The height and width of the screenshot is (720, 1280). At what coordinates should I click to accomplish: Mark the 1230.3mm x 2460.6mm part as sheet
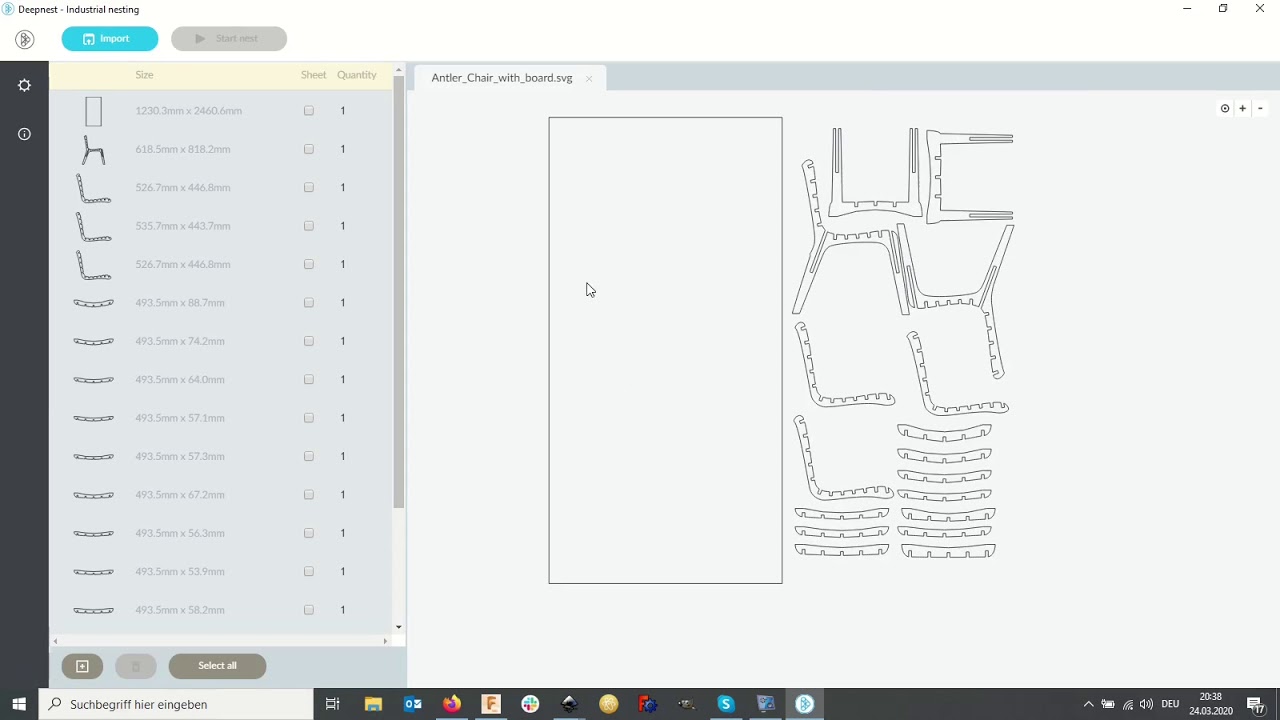(x=309, y=111)
